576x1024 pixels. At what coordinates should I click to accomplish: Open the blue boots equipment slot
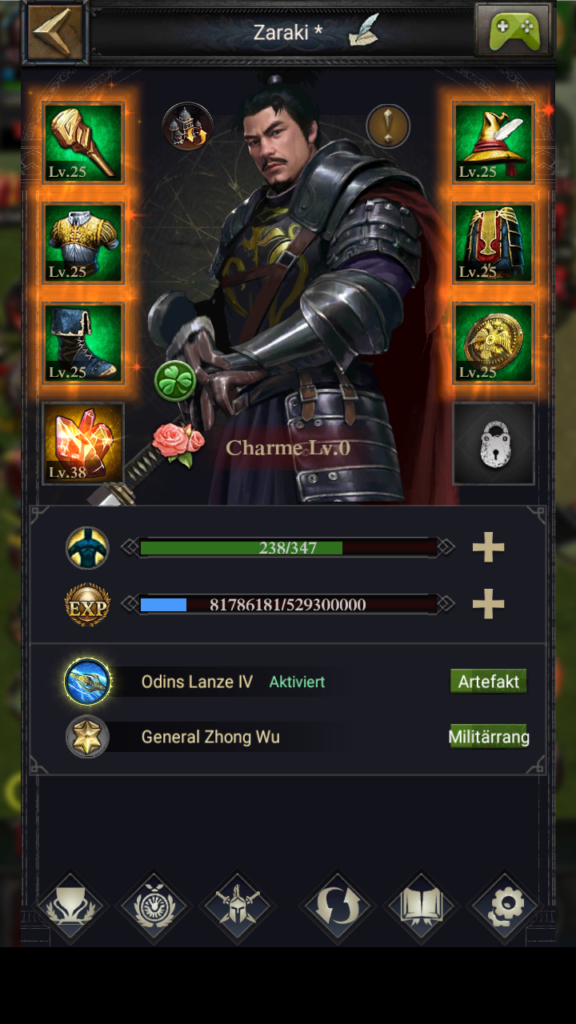point(83,343)
